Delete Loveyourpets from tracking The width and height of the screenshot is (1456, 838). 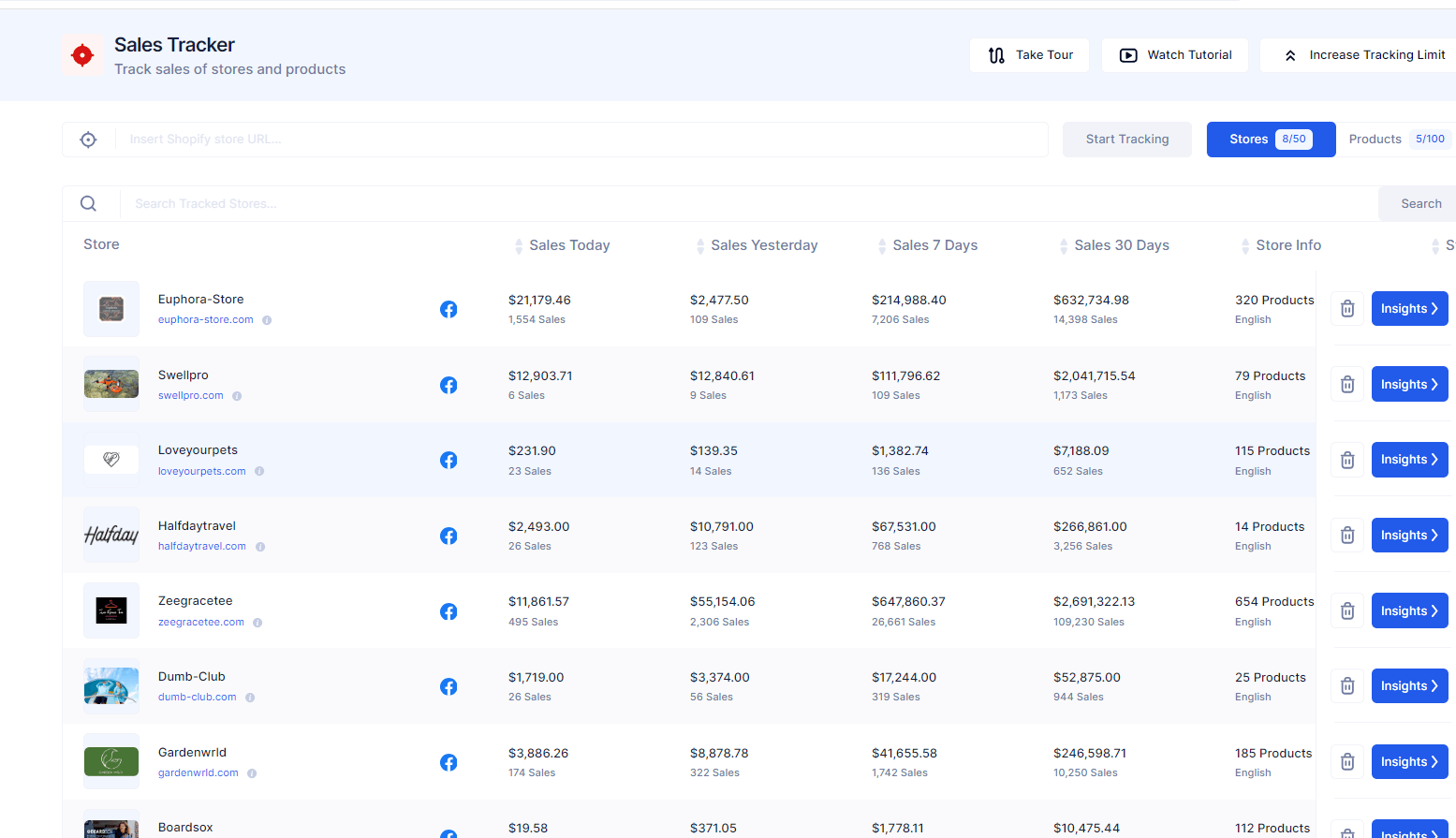[1347, 460]
